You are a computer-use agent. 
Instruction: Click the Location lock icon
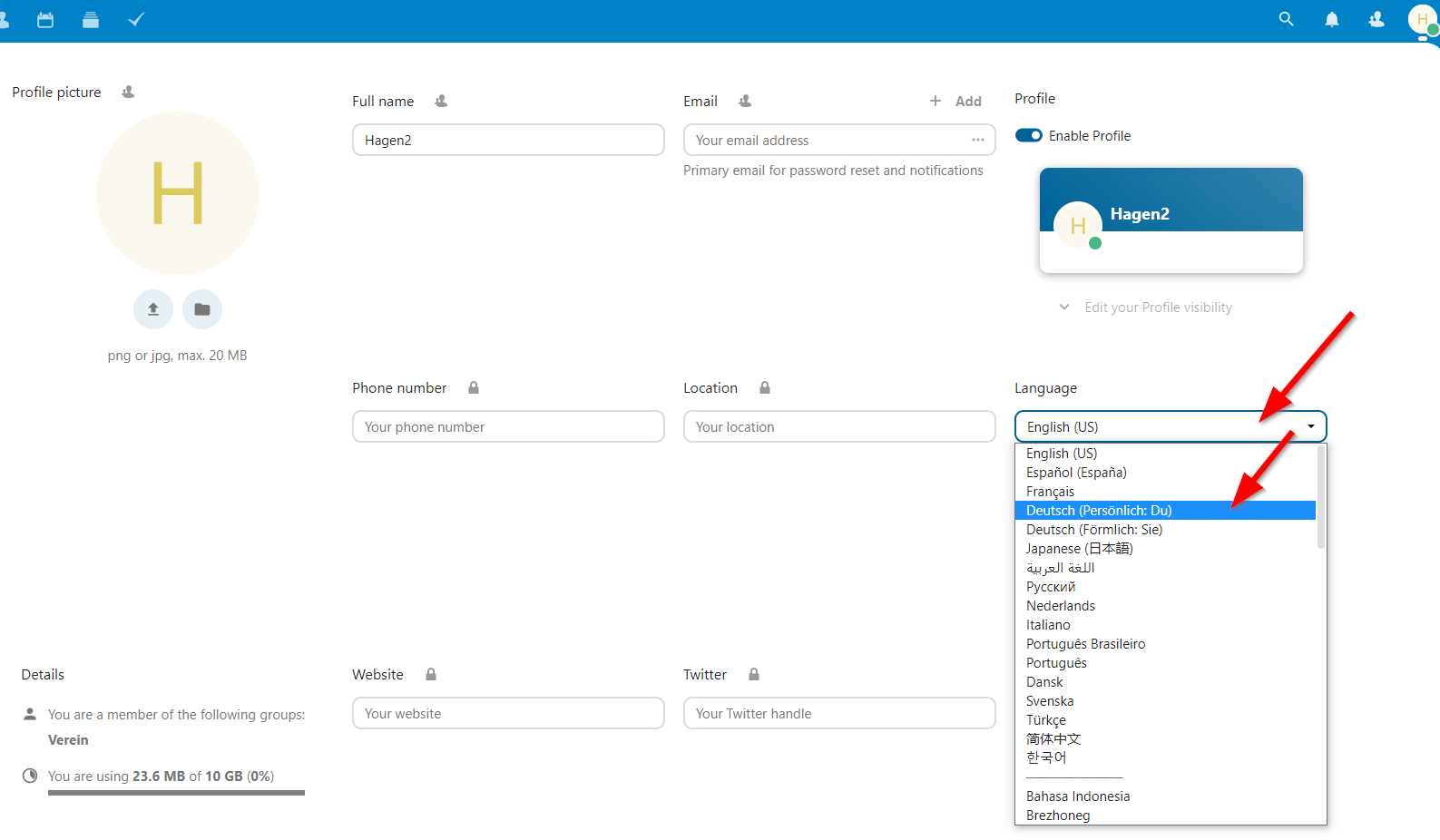[765, 387]
